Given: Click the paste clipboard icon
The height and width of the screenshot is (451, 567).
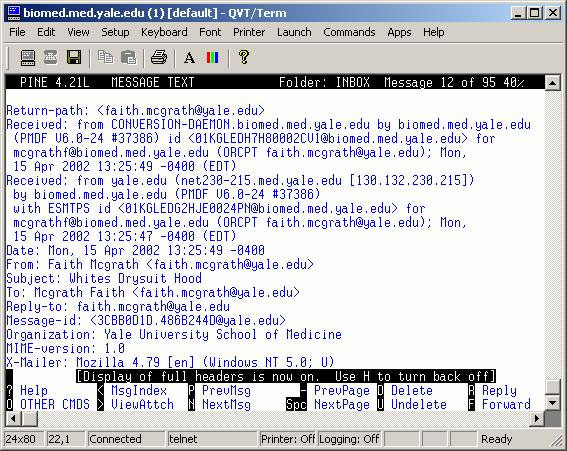Looking at the screenshot, I should pyautogui.click(x=128, y=58).
